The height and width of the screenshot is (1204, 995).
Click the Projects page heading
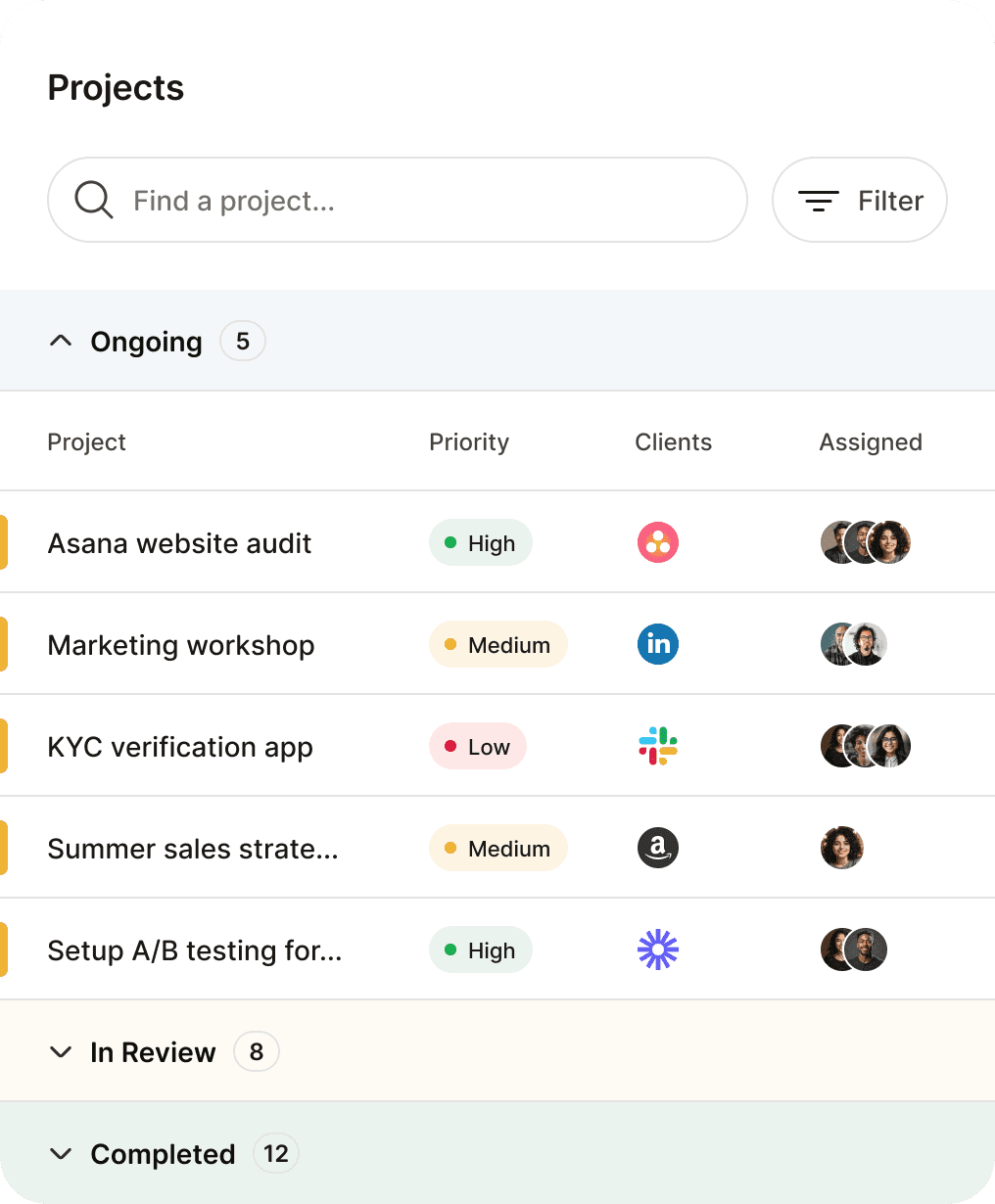[116, 88]
